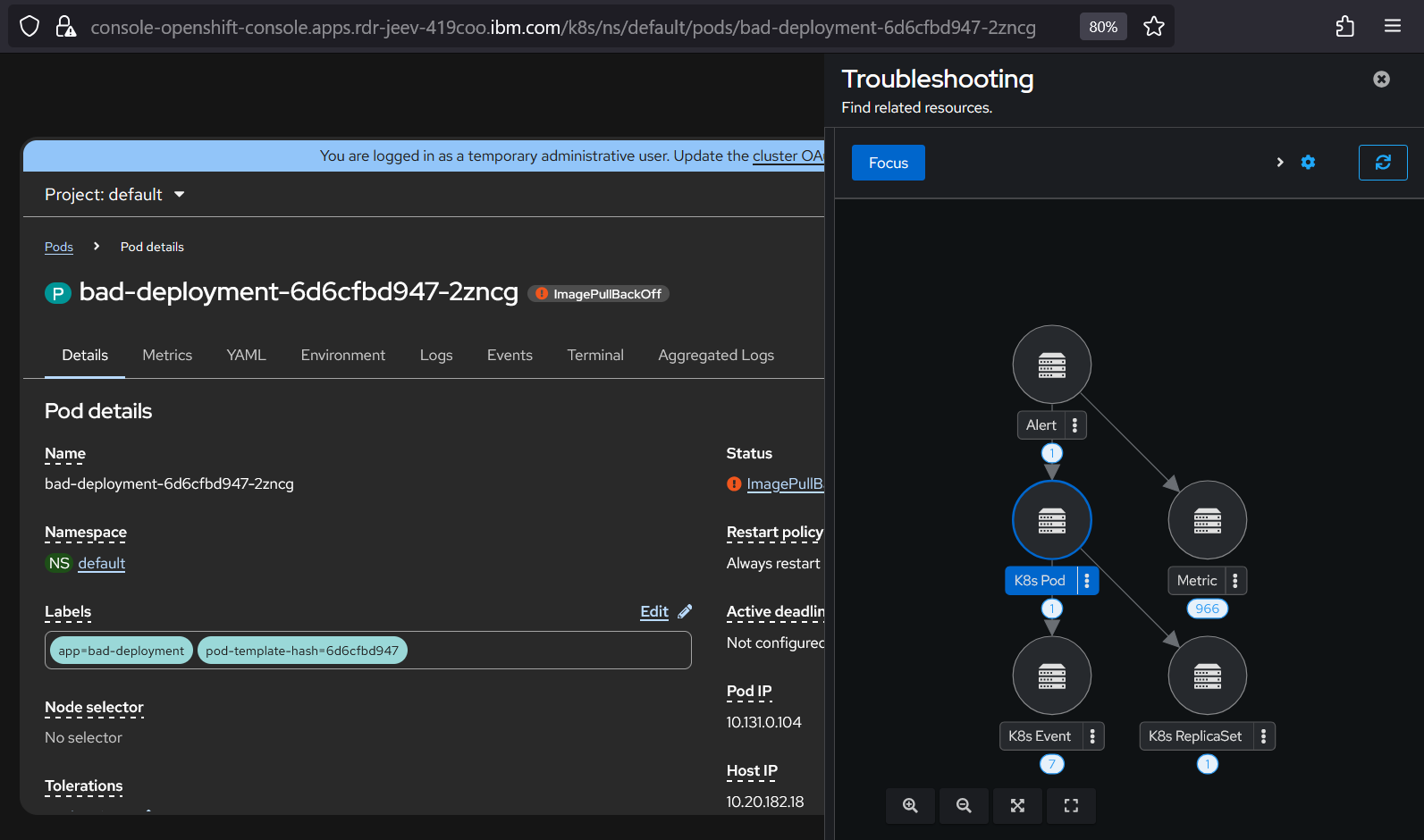
Task: Click the K8s Event node label
Action: (x=1040, y=736)
